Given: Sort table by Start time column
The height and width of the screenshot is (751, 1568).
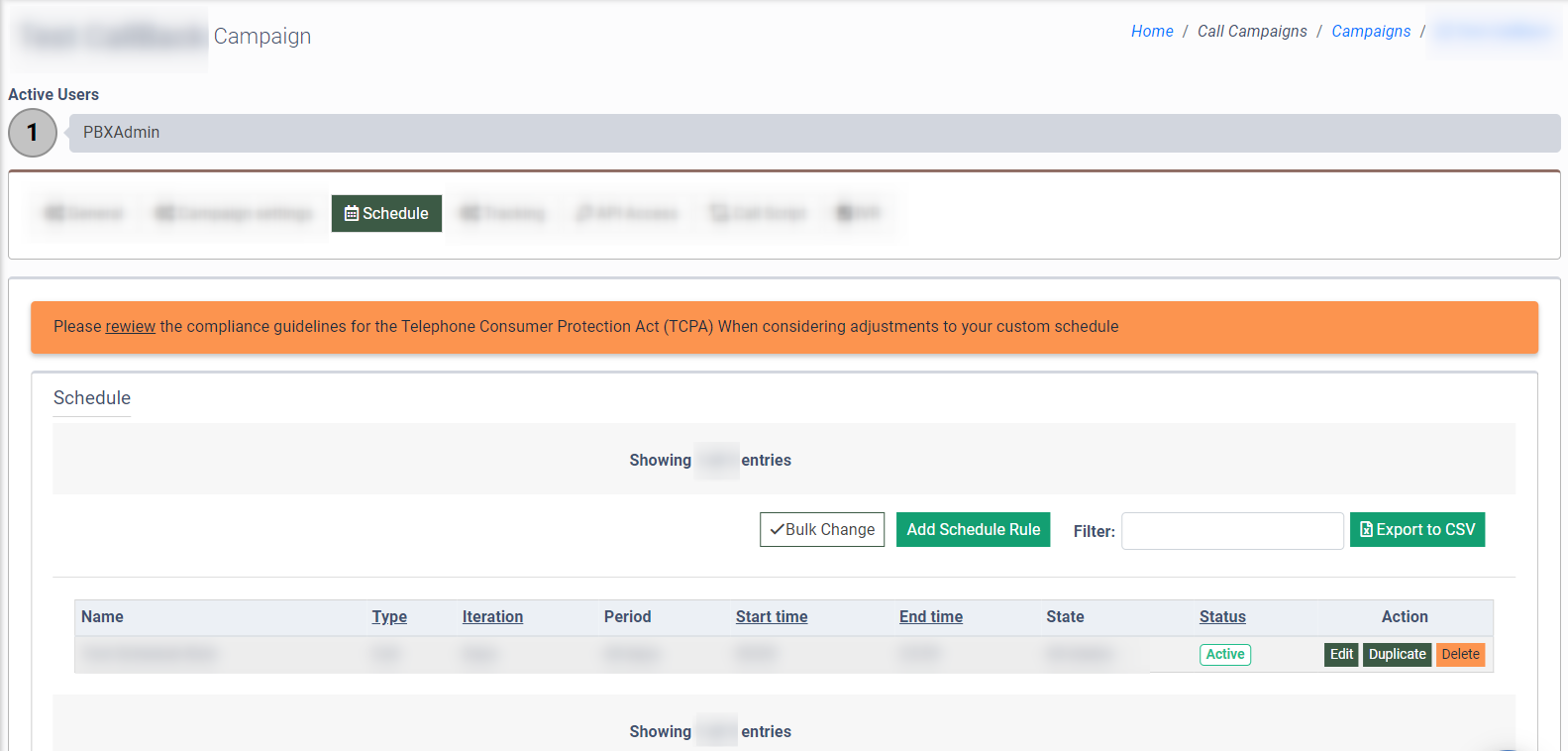Looking at the screenshot, I should click(x=771, y=617).
